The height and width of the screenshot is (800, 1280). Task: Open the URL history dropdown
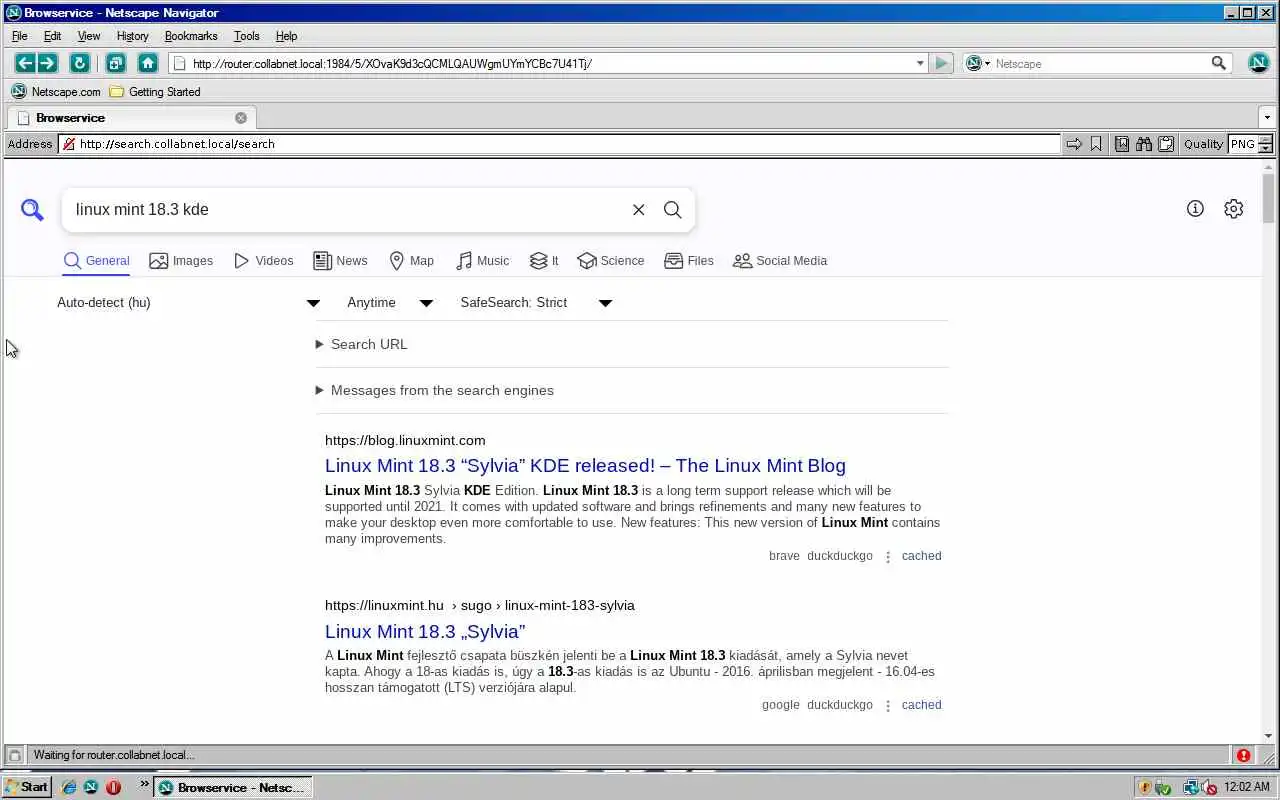point(920,63)
